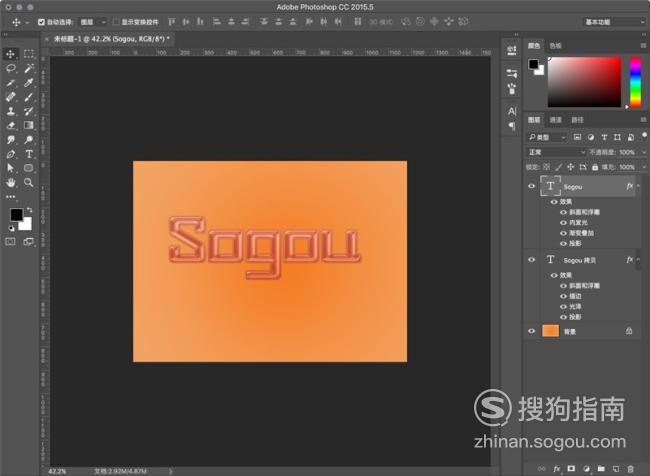Image resolution: width=650 pixels, height=476 pixels.
Task: Open the Edit Toolbar three-dots button
Action: pos(10,197)
